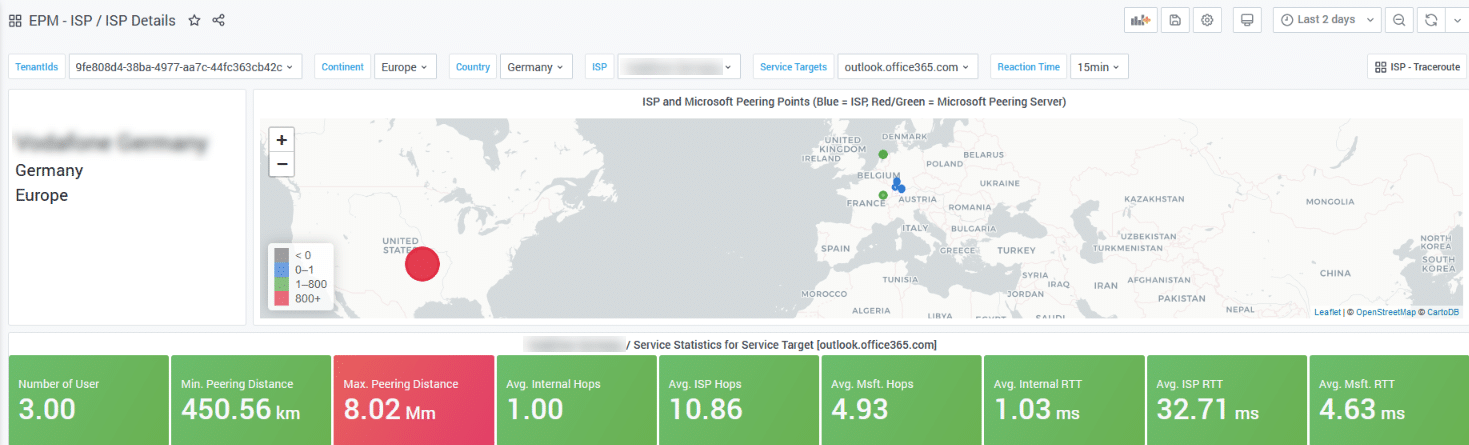The image size is (1469, 445).
Task: Star this dashboard as favorite
Action: point(194,20)
